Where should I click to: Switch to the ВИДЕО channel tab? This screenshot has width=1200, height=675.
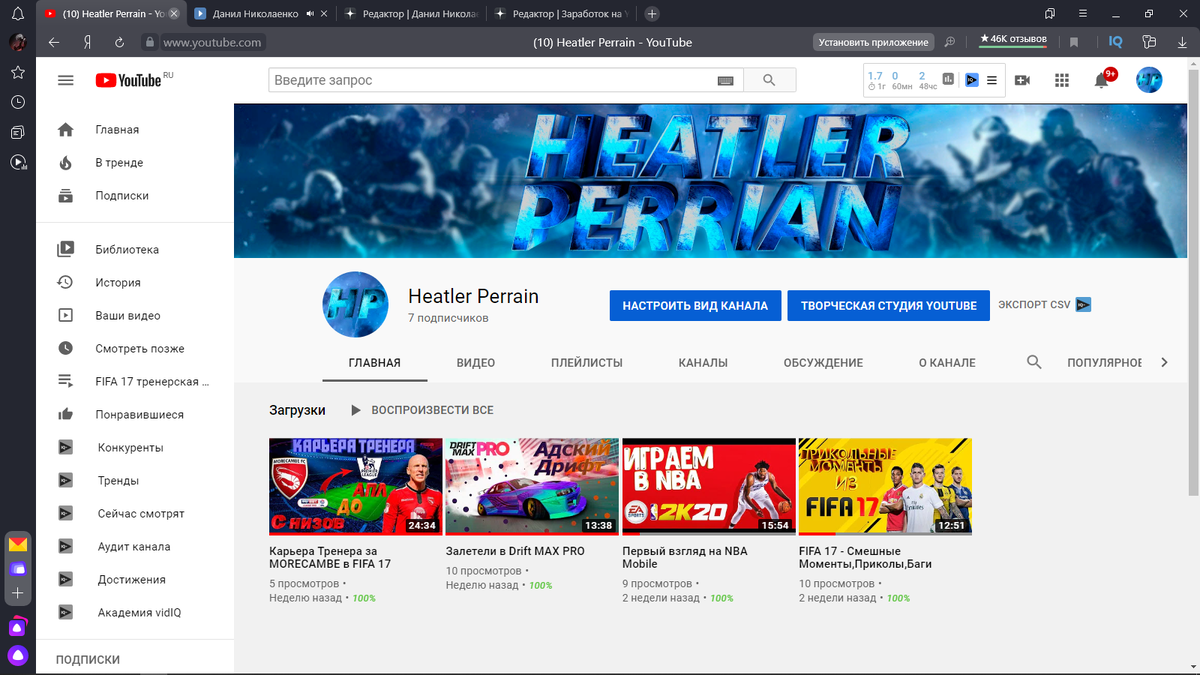click(x=476, y=363)
